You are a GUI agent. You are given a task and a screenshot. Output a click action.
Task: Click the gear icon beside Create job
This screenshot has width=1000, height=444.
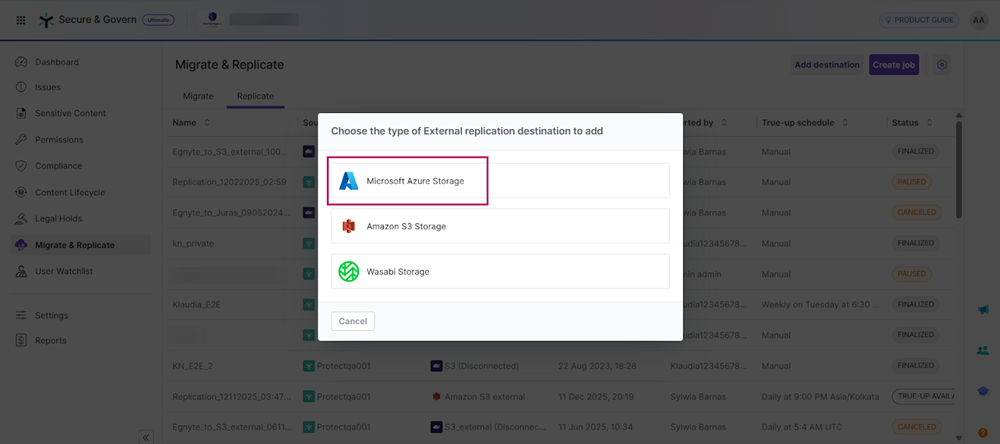click(941, 65)
